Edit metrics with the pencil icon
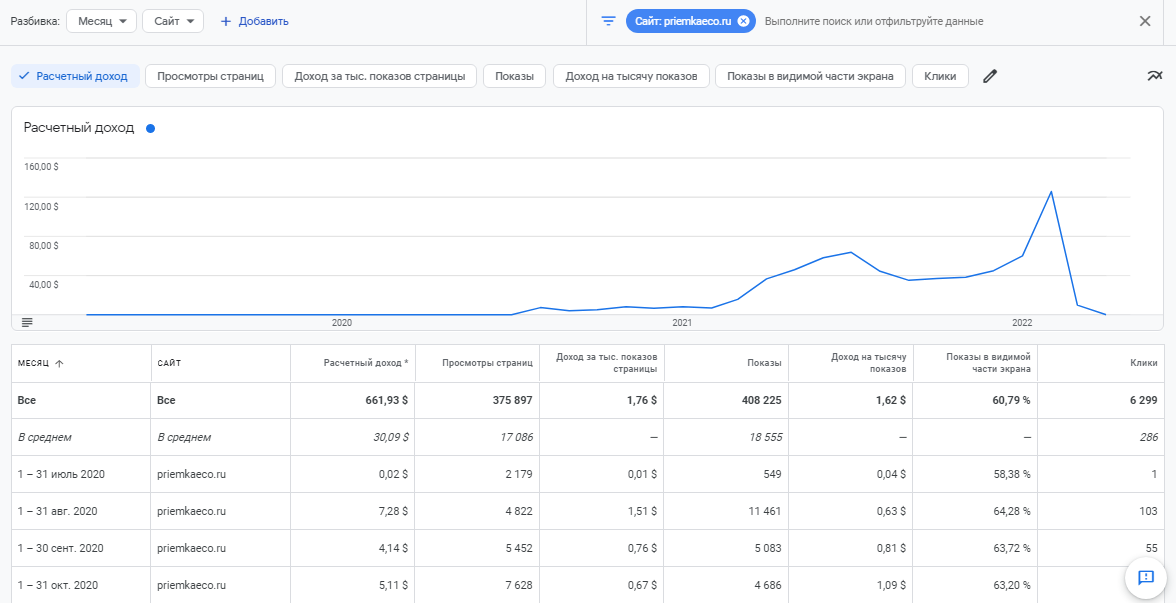This screenshot has height=603, width=1176. coord(990,76)
